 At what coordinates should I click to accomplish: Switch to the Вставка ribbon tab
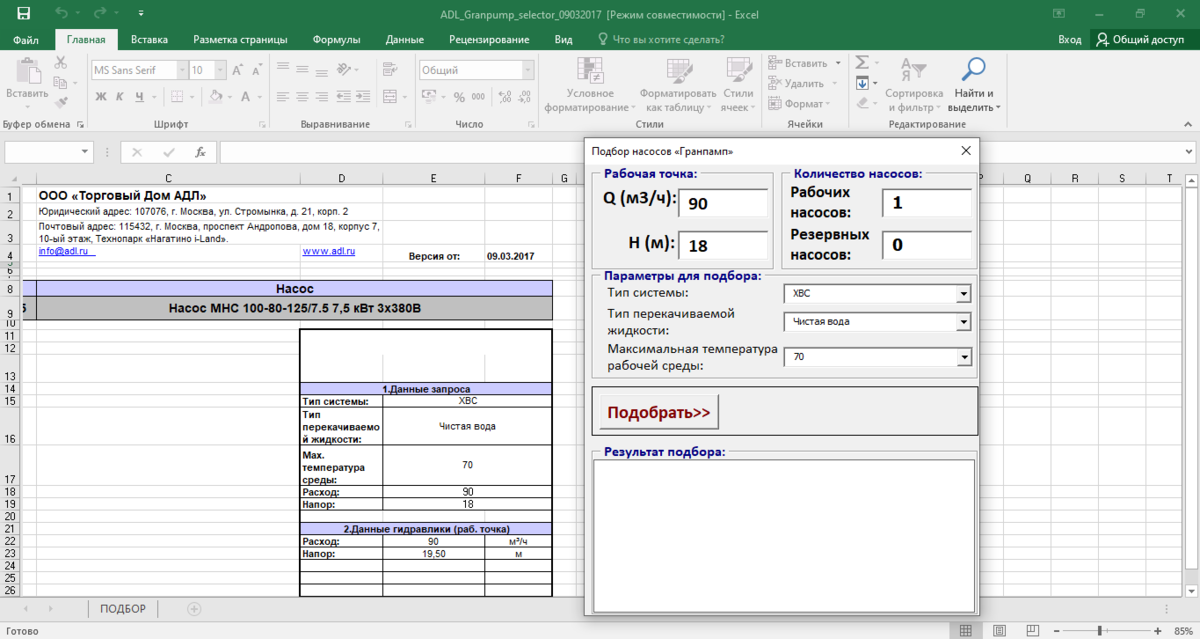[149, 40]
